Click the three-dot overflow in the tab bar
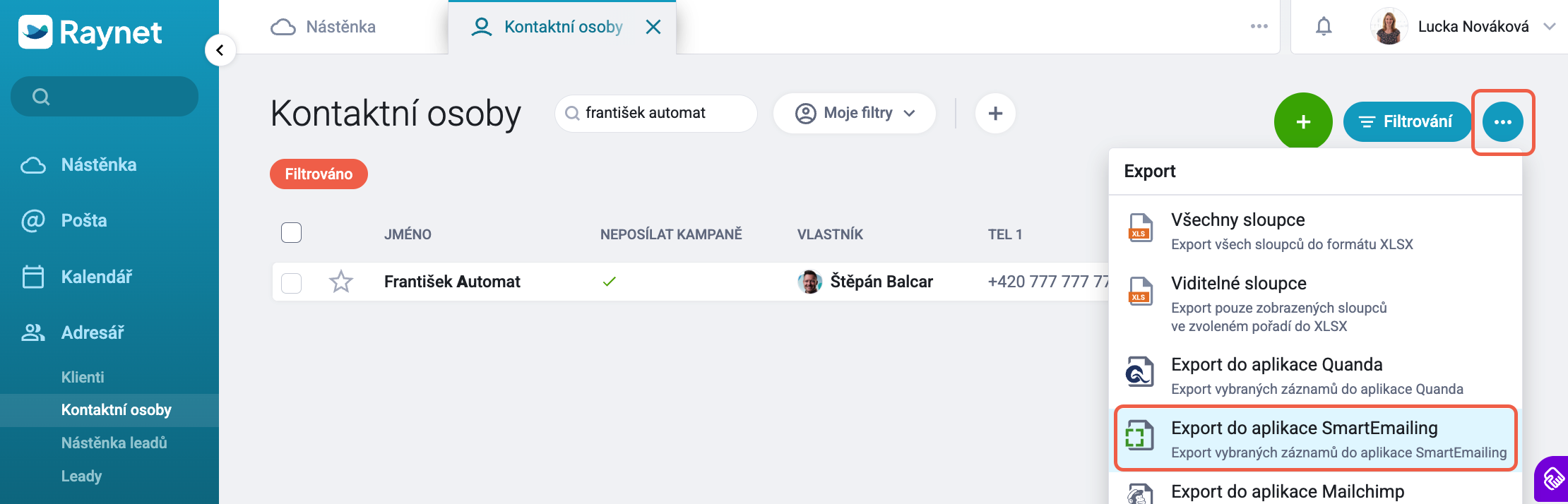 click(x=1259, y=27)
